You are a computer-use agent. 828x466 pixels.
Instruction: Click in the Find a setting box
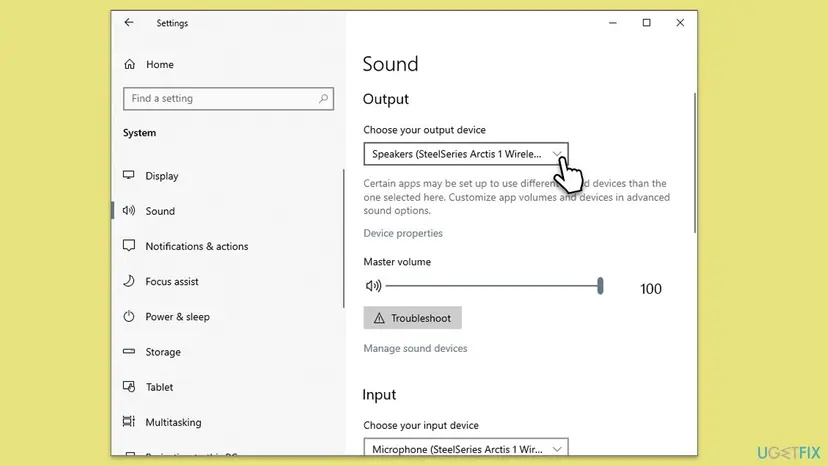tap(228, 99)
